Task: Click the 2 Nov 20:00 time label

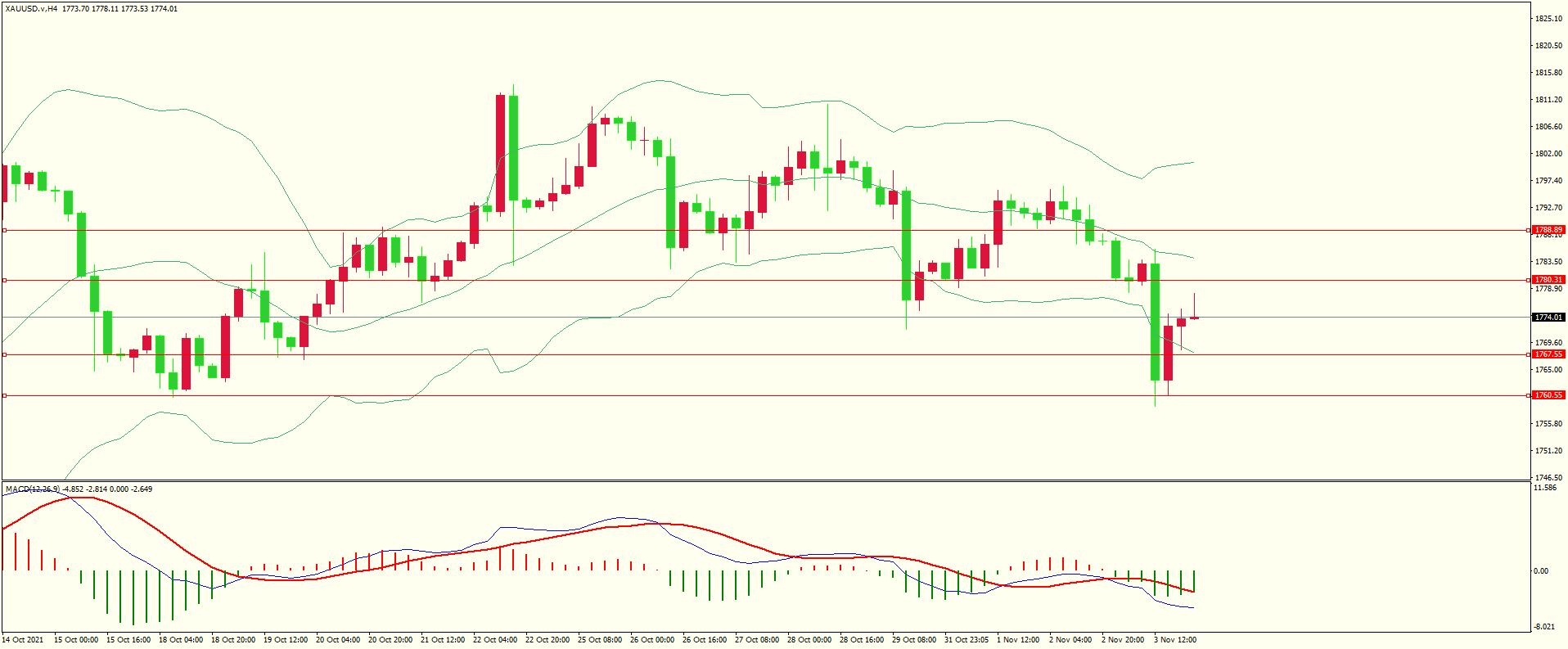Action: point(1123,640)
